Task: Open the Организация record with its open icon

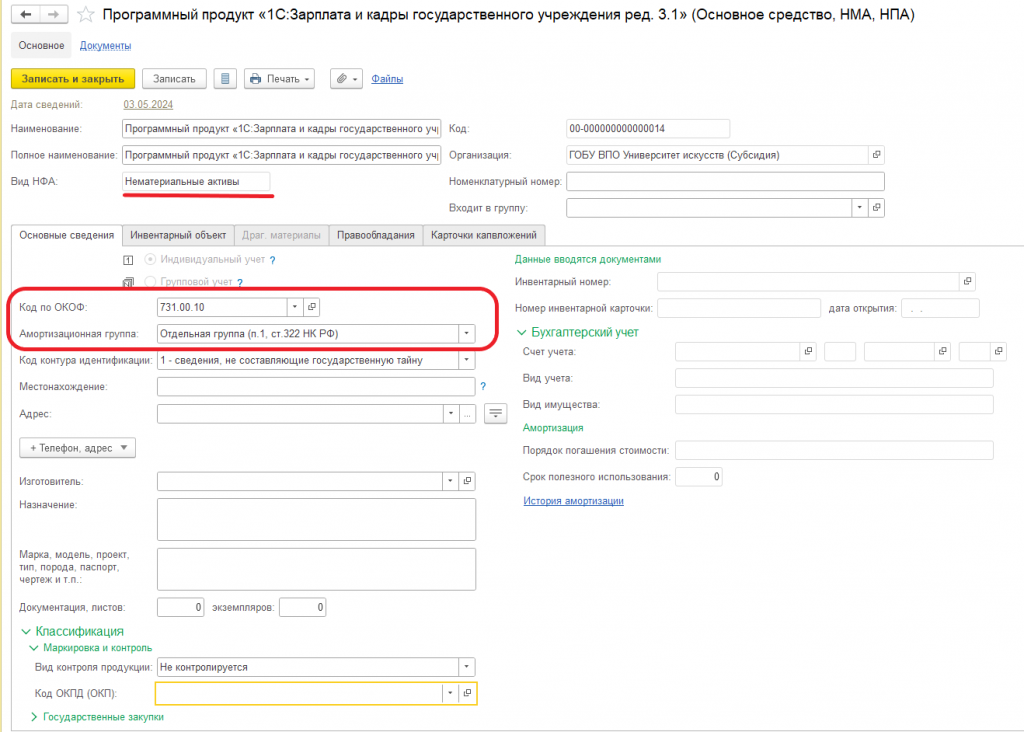Action: pos(876,155)
